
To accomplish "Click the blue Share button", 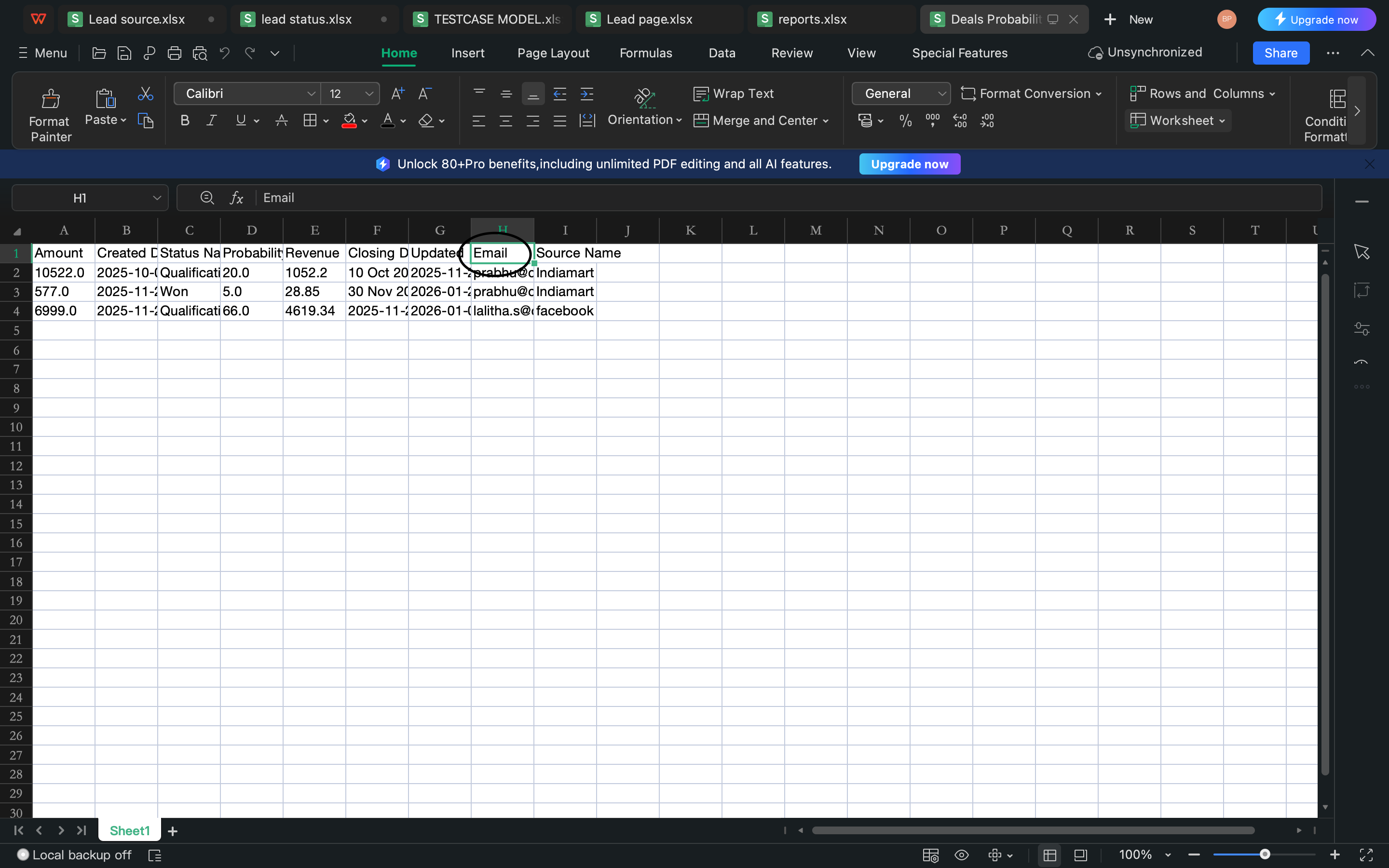I will pyautogui.click(x=1280, y=54).
